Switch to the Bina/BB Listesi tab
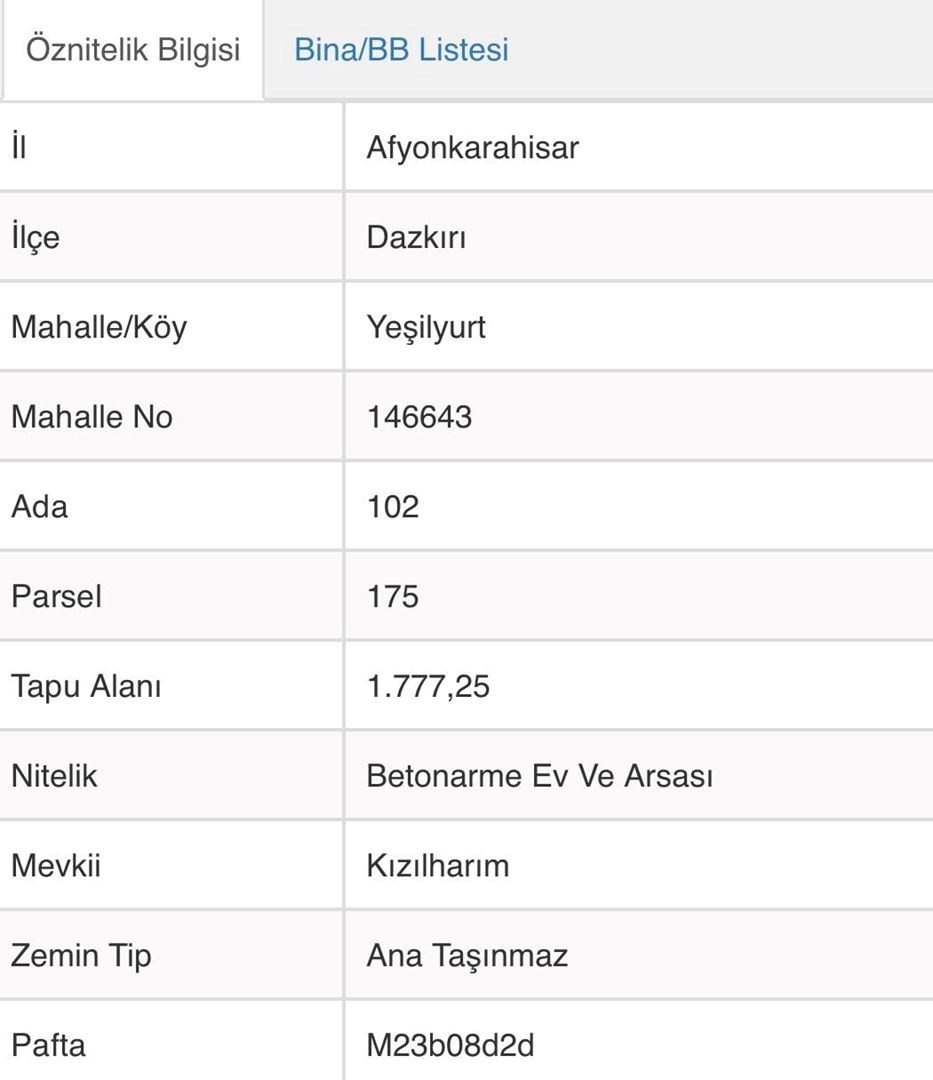 point(401,50)
